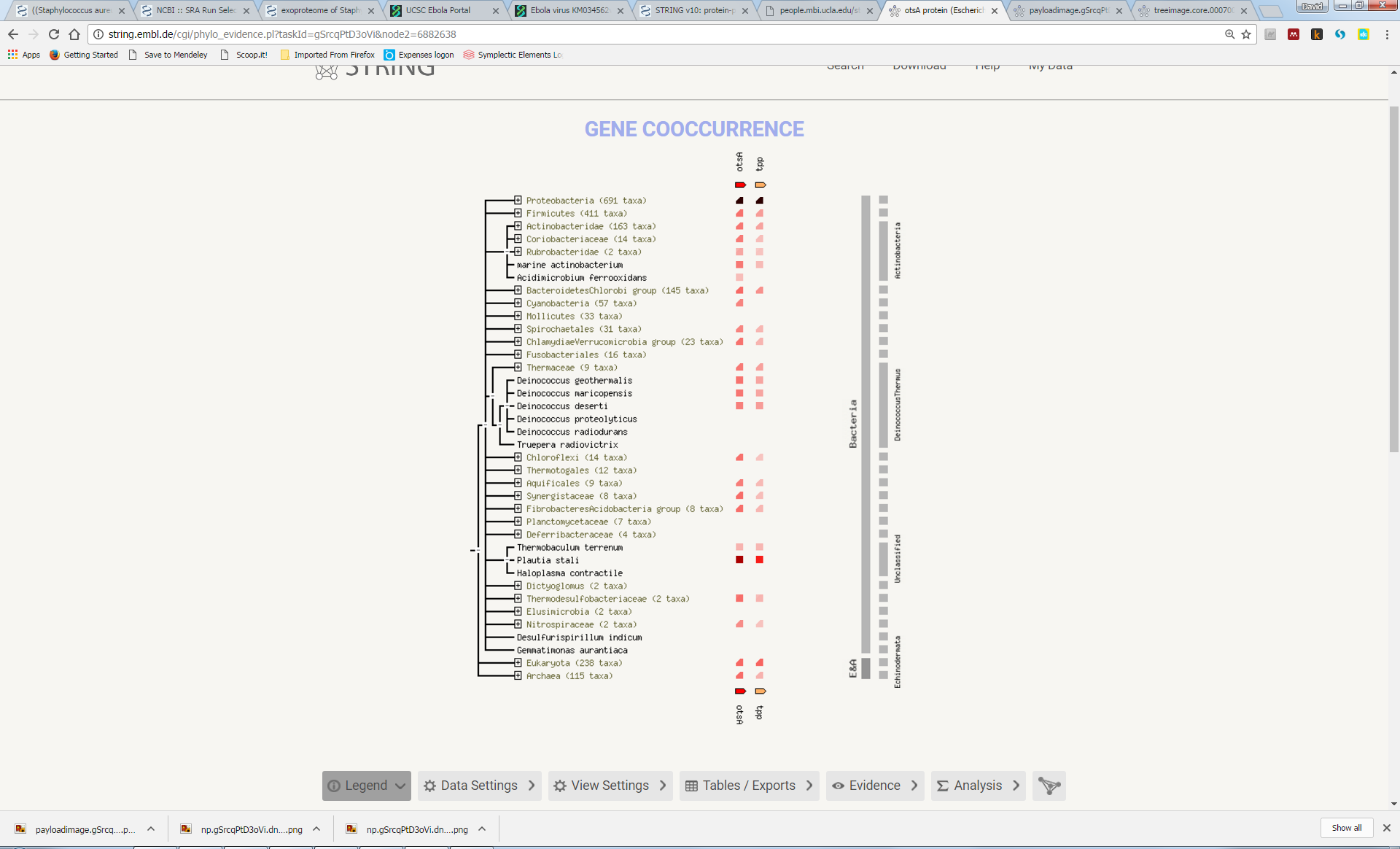Click Show all downloads button
1400x849 pixels.
pyautogui.click(x=1346, y=828)
